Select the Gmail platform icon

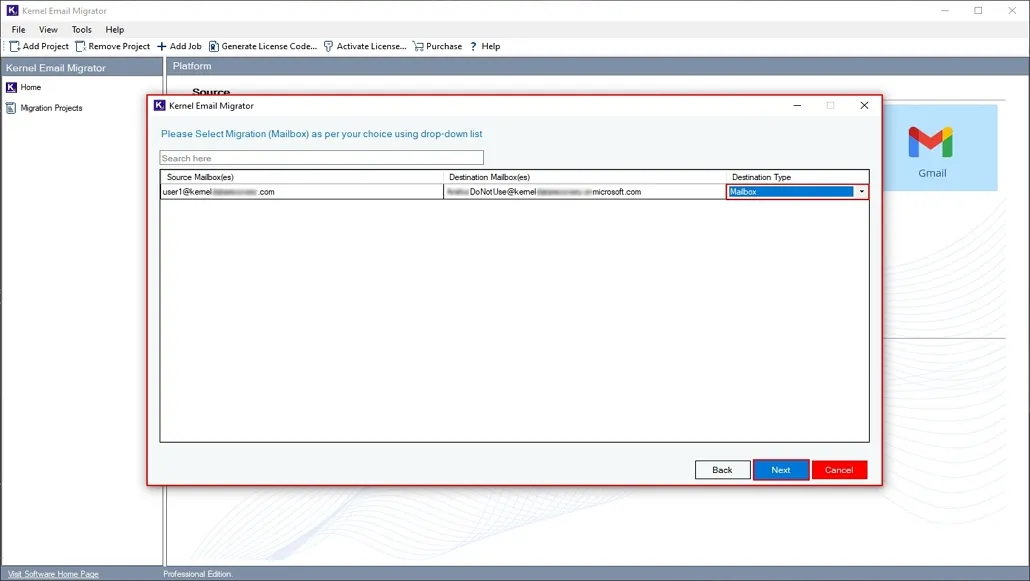(931, 144)
